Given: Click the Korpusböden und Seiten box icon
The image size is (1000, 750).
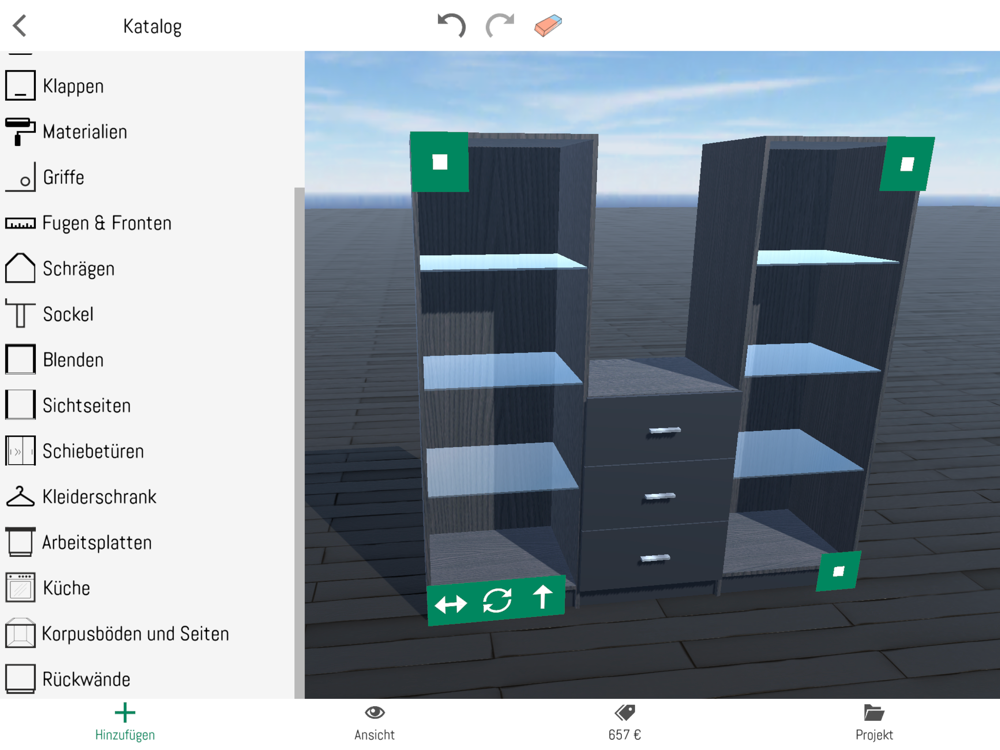Looking at the screenshot, I should (20, 633).
